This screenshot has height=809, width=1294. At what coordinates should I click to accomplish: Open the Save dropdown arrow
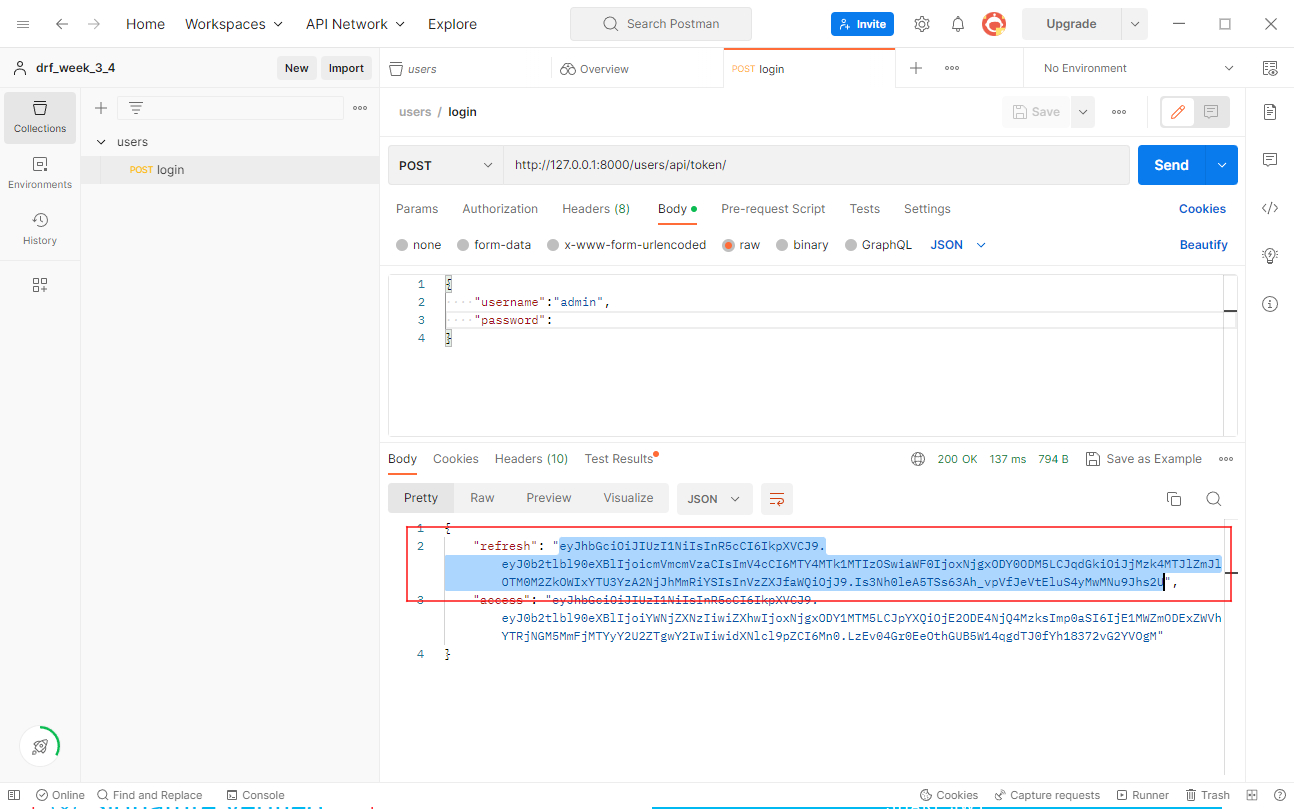point(1082,112)
